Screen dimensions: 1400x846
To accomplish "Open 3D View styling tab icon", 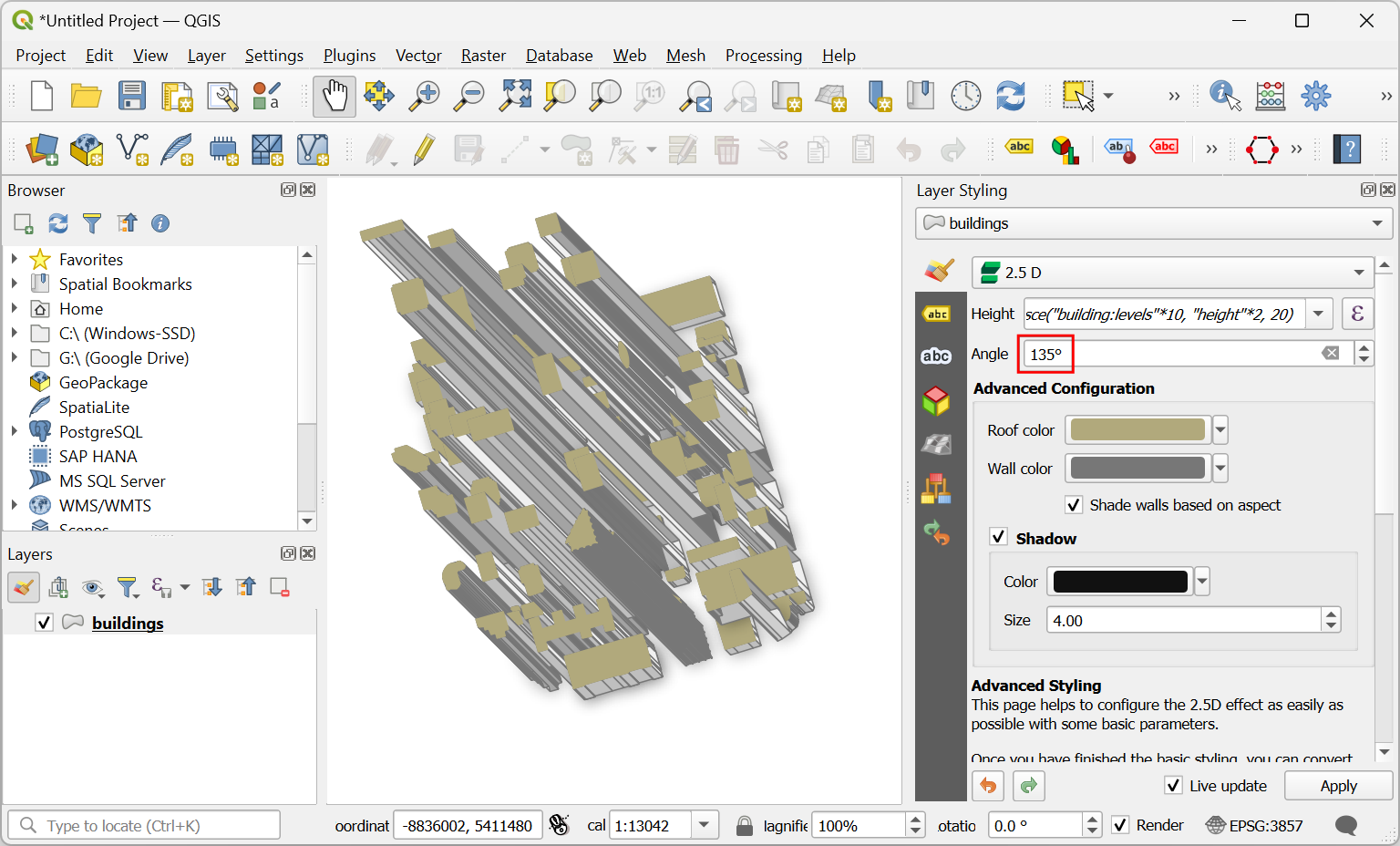I will click(x=937, y=400).
